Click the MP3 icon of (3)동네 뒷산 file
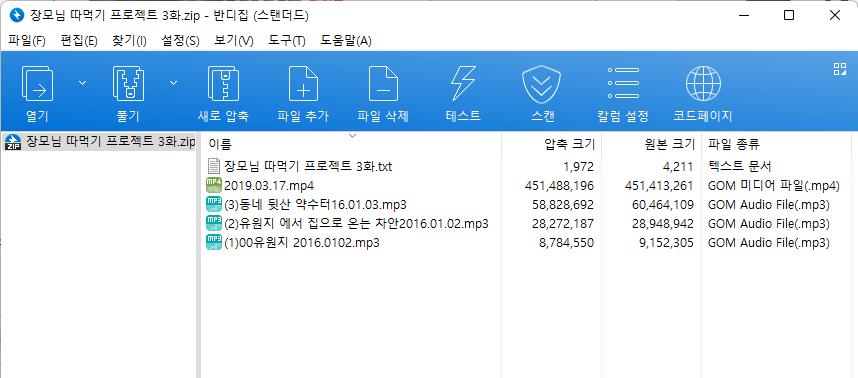 pos(213,204)
